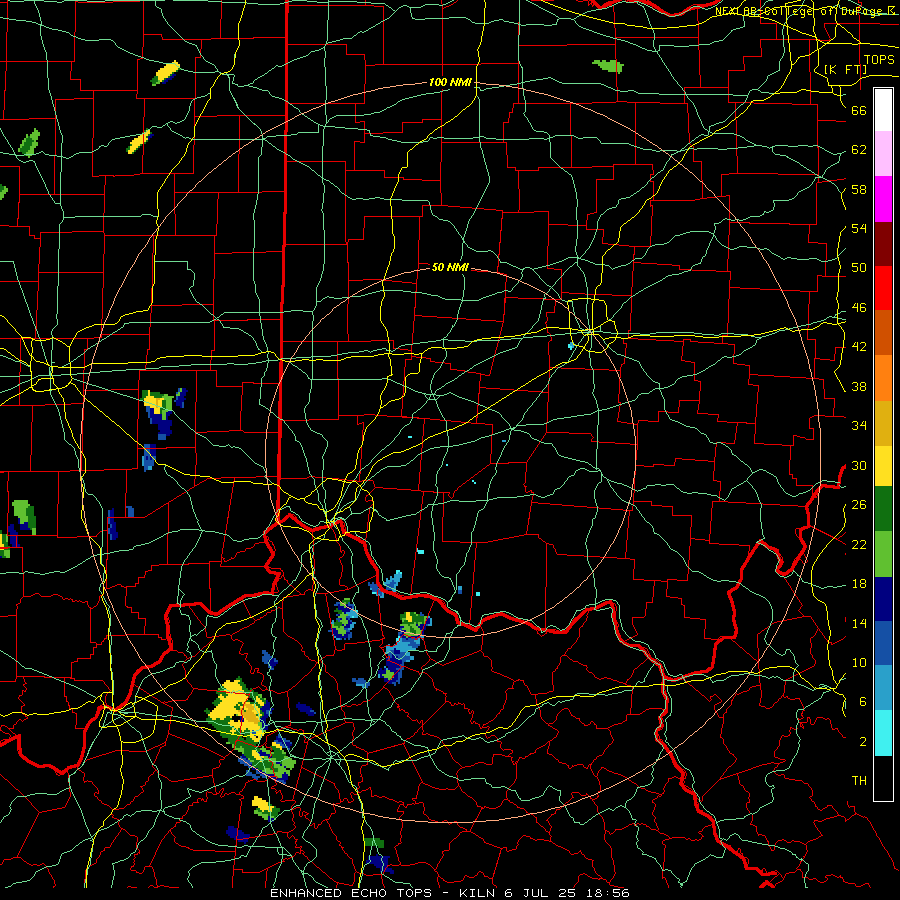Click the "TOPS" legend title
The image size is (900, 900).
click(x=879, y=60)
